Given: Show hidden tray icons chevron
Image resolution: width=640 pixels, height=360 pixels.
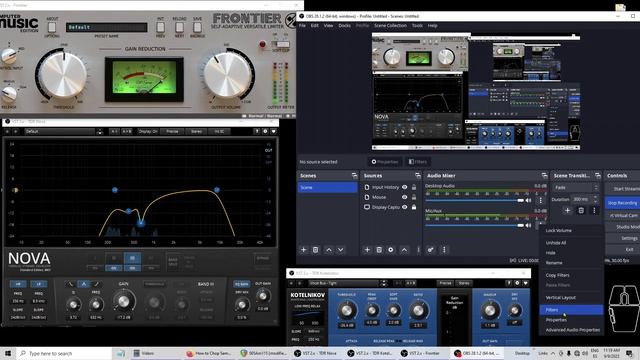Looking at the screenshot, I should pyautogui.click(x=553, y=353).
